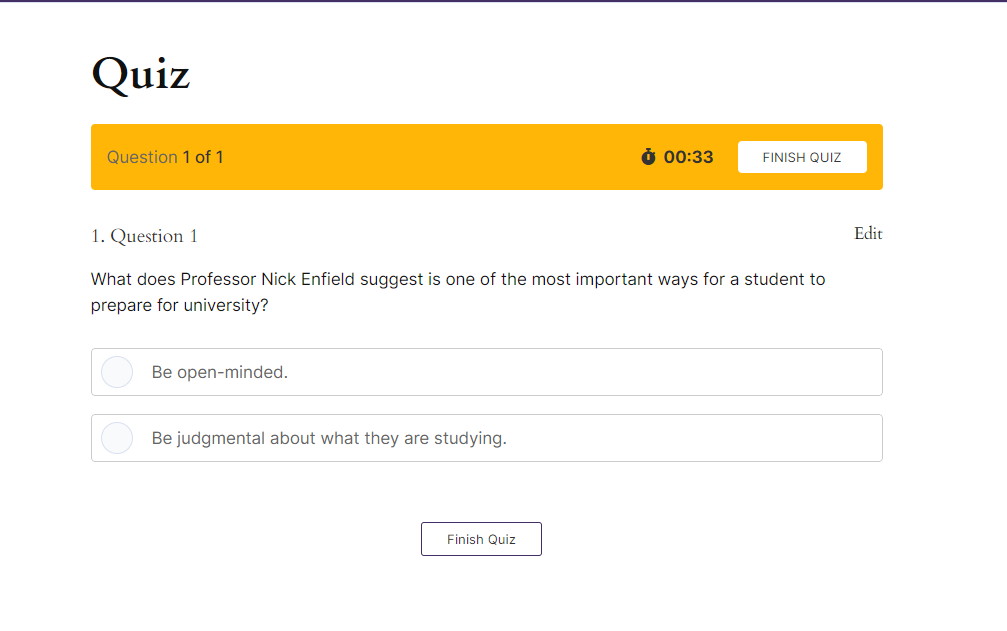The width and height of the screenshot is (1007, 631).
Task: Click the 00:33 countdown timer
Action: [688, 157]
